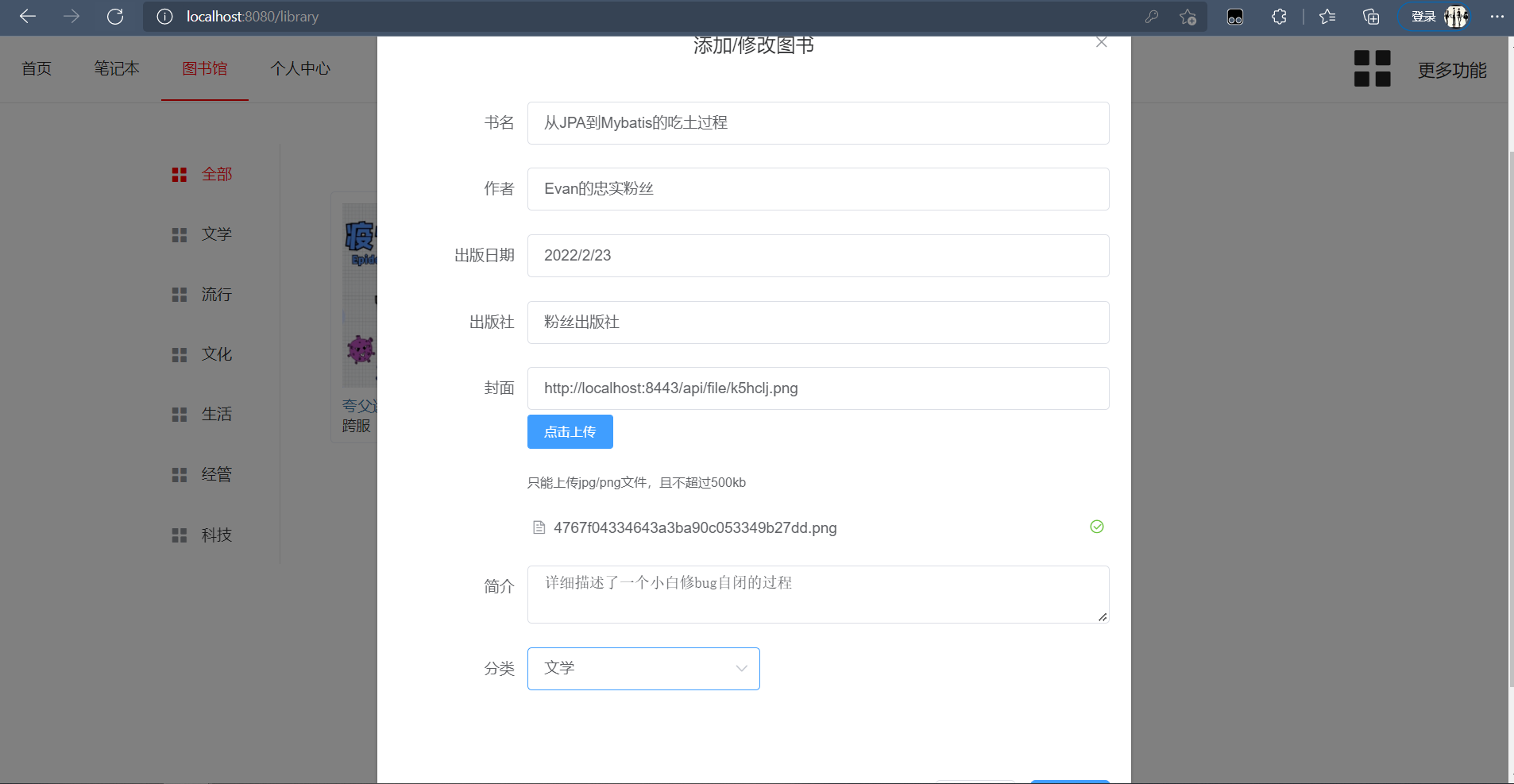This screenshot has width=1514, height=784.
Task: Open browser favorites star list icon
Action: coord(1325,16)
